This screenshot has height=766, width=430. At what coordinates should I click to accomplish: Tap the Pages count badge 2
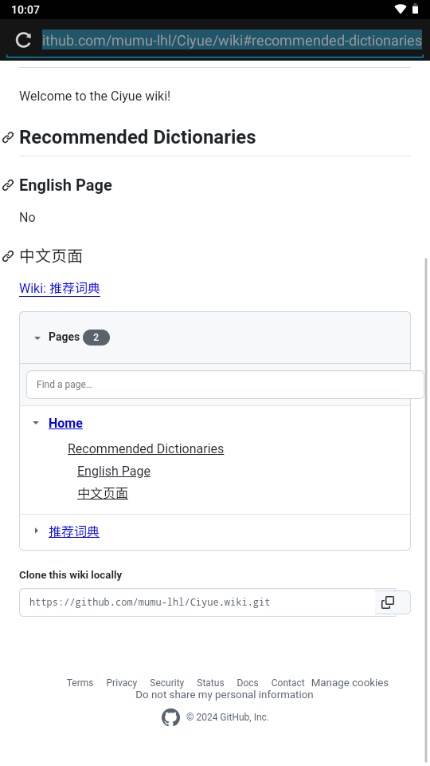coord(96,338)
